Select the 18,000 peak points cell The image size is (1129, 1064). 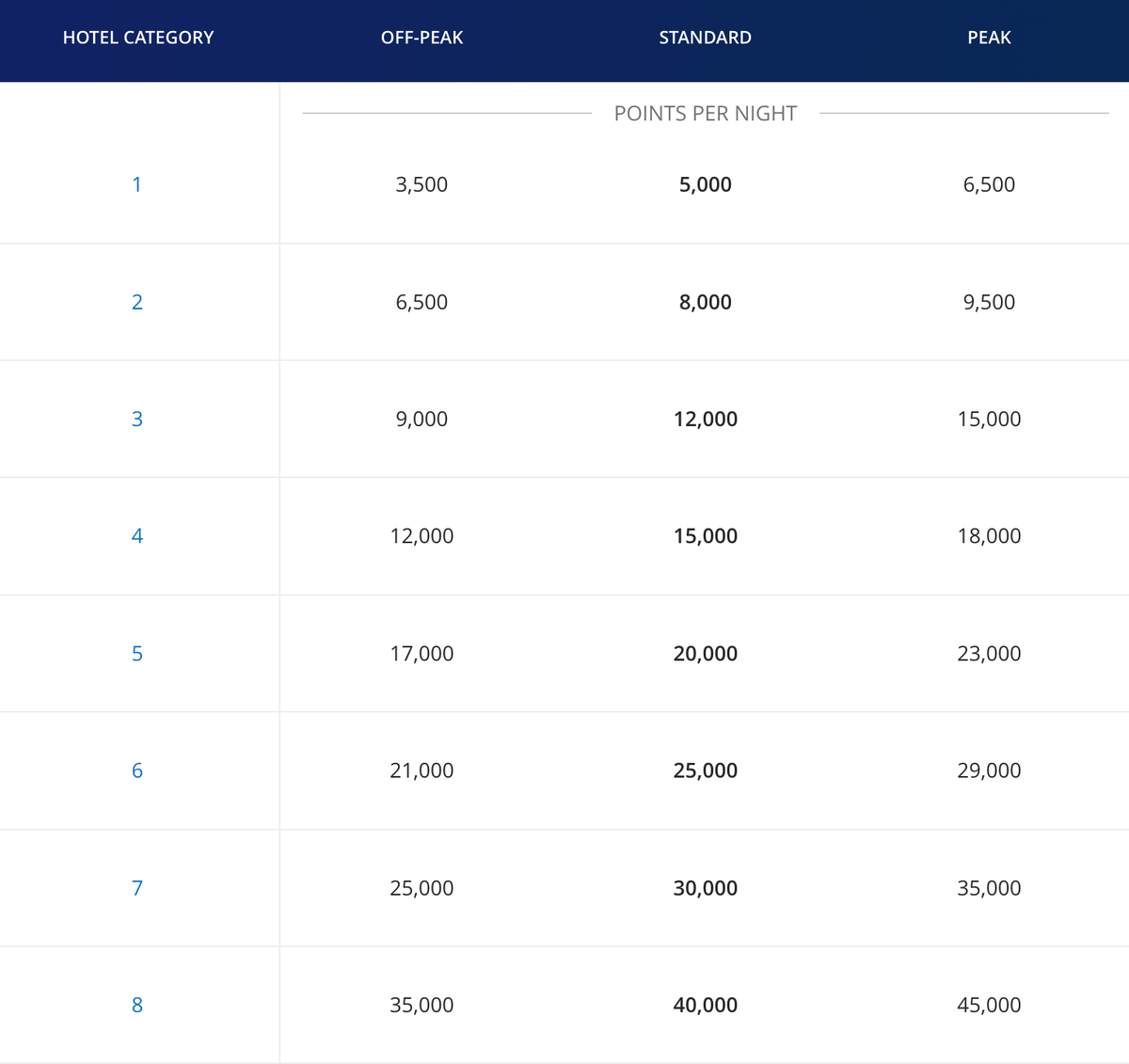pos(989,536)
